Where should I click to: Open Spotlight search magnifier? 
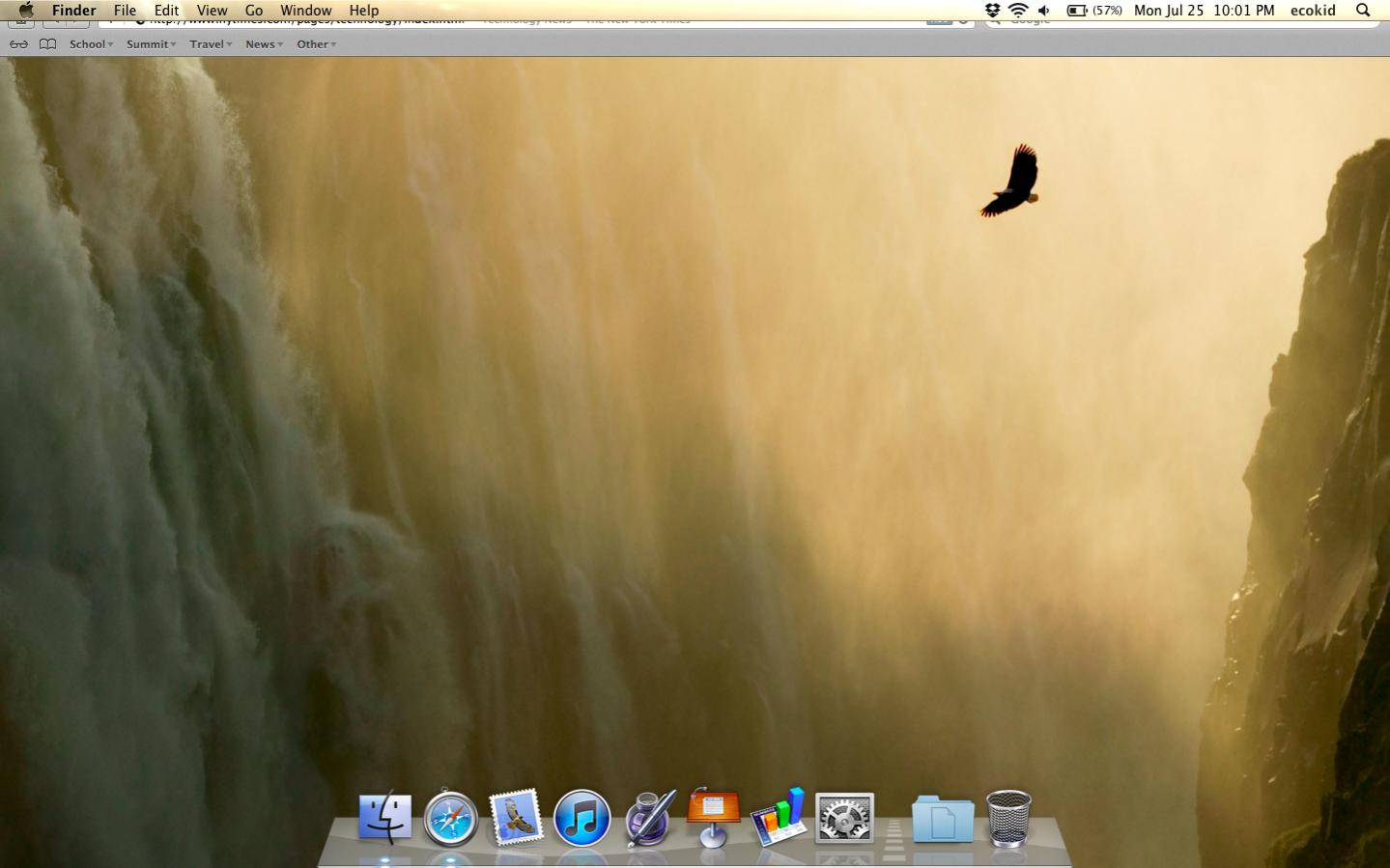pyautogui.click(x=1363, y=10)
